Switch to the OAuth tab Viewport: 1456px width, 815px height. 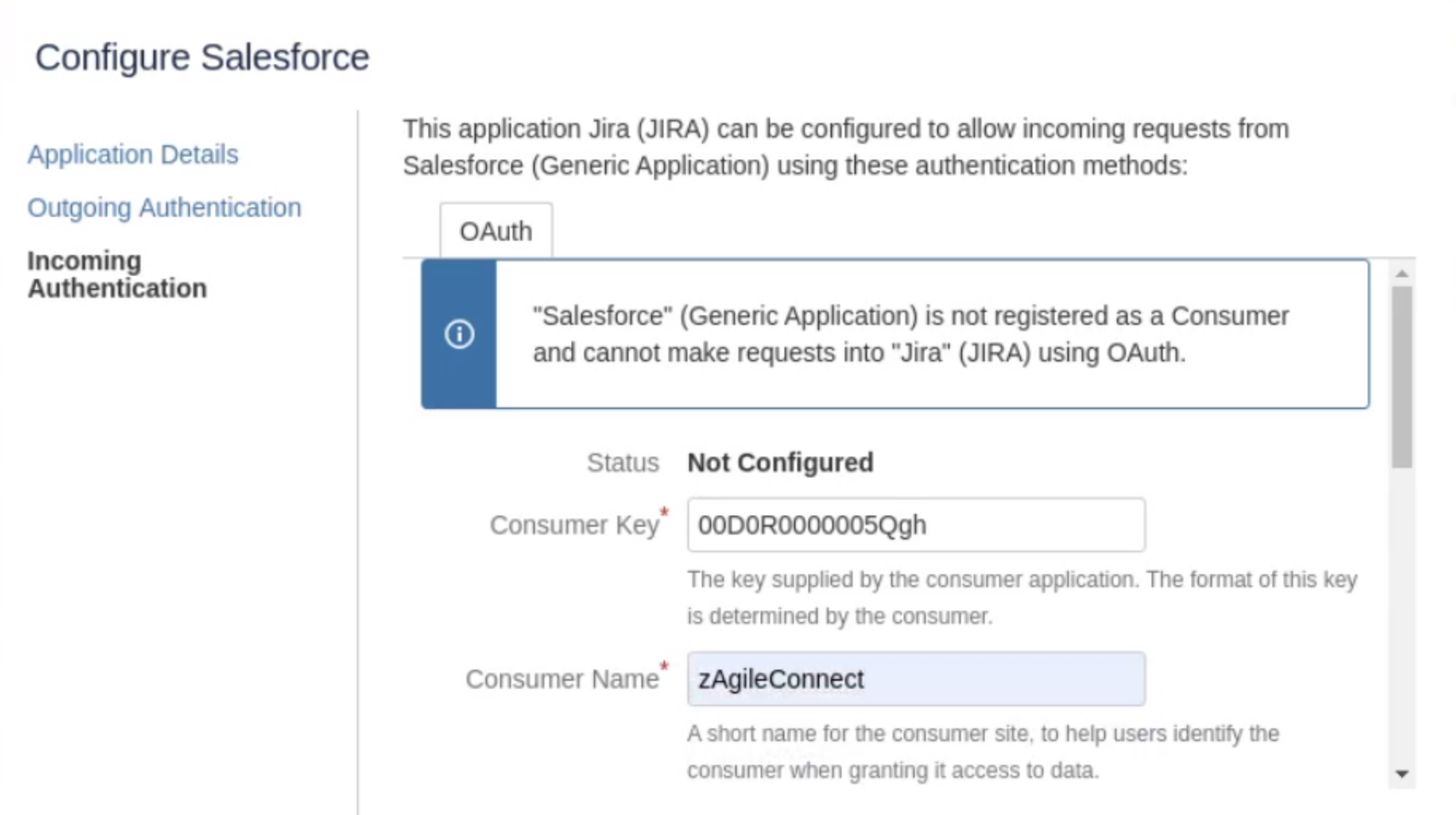click(496, 231)
